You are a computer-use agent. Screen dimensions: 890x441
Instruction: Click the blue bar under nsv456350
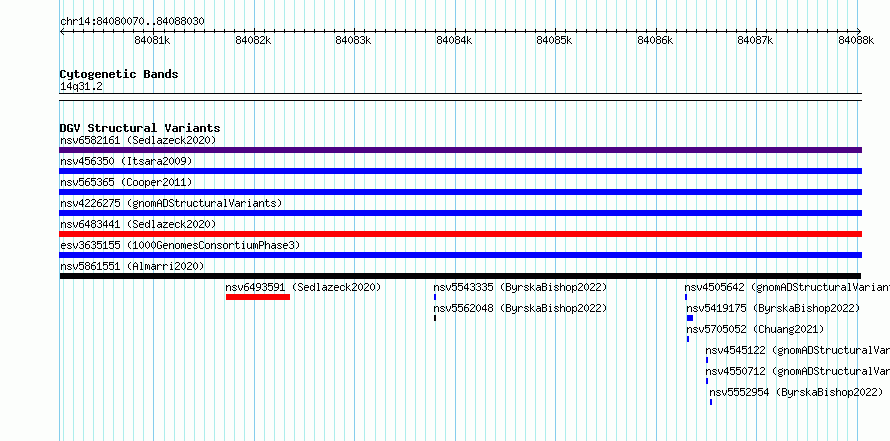[460, 171]
